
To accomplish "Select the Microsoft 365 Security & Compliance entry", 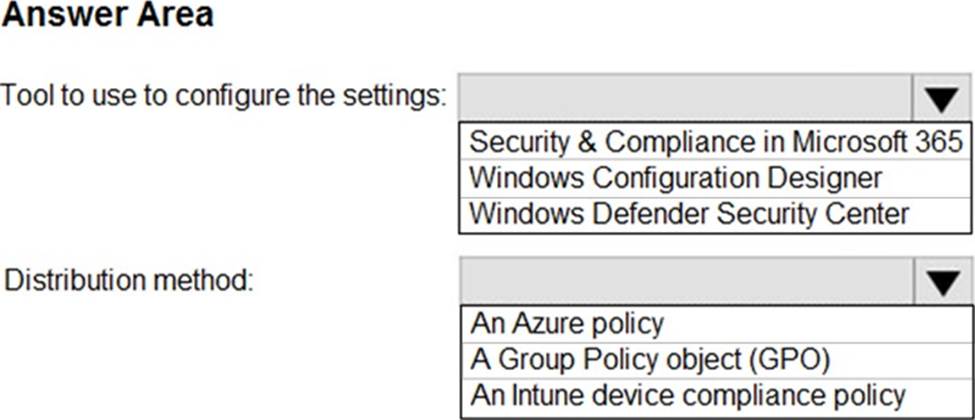I will 715,141.
